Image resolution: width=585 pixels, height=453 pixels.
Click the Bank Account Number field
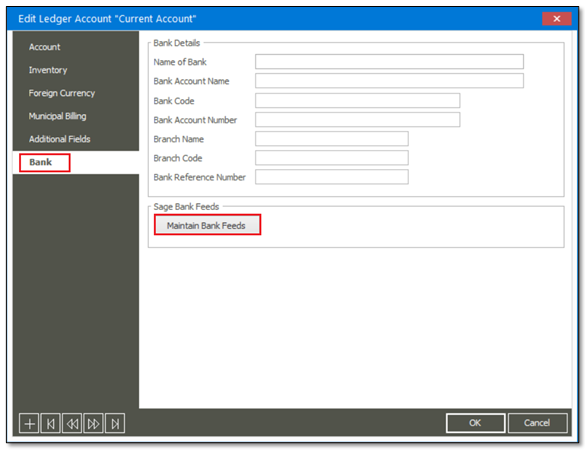point(357,120)
